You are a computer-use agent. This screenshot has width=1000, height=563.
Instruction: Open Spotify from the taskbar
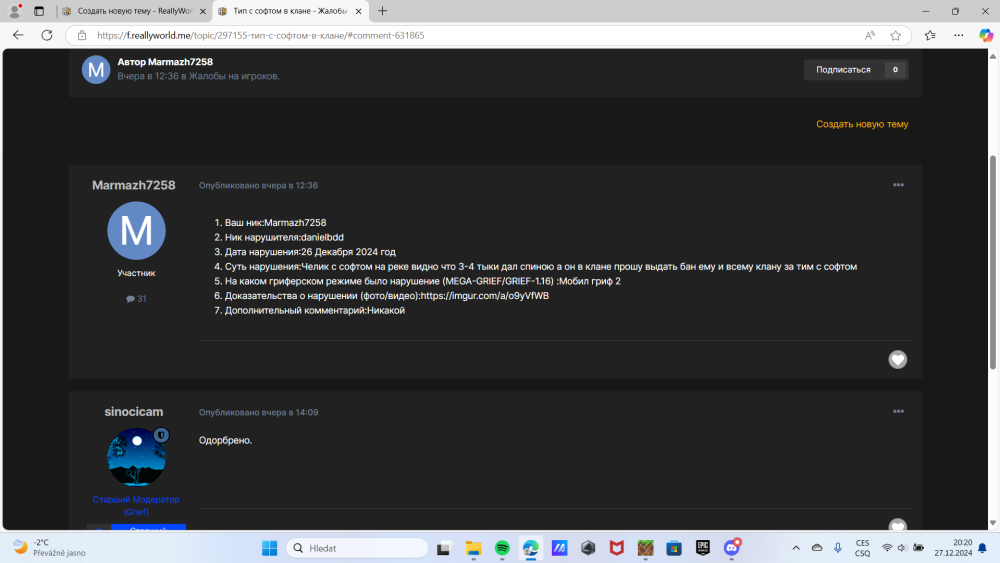(x=502, y=548)
